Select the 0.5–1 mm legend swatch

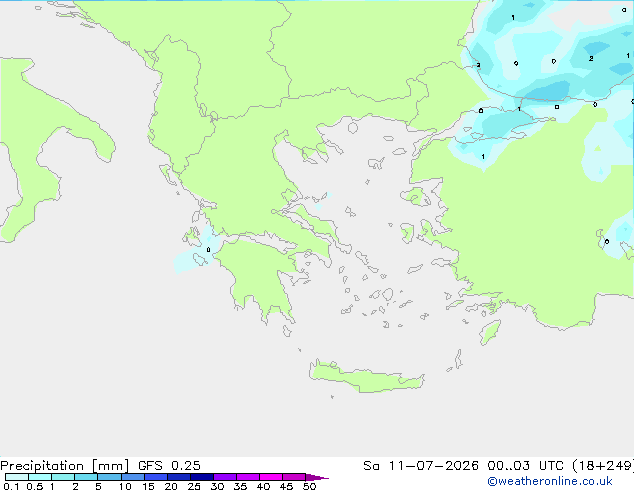[40, 477]
